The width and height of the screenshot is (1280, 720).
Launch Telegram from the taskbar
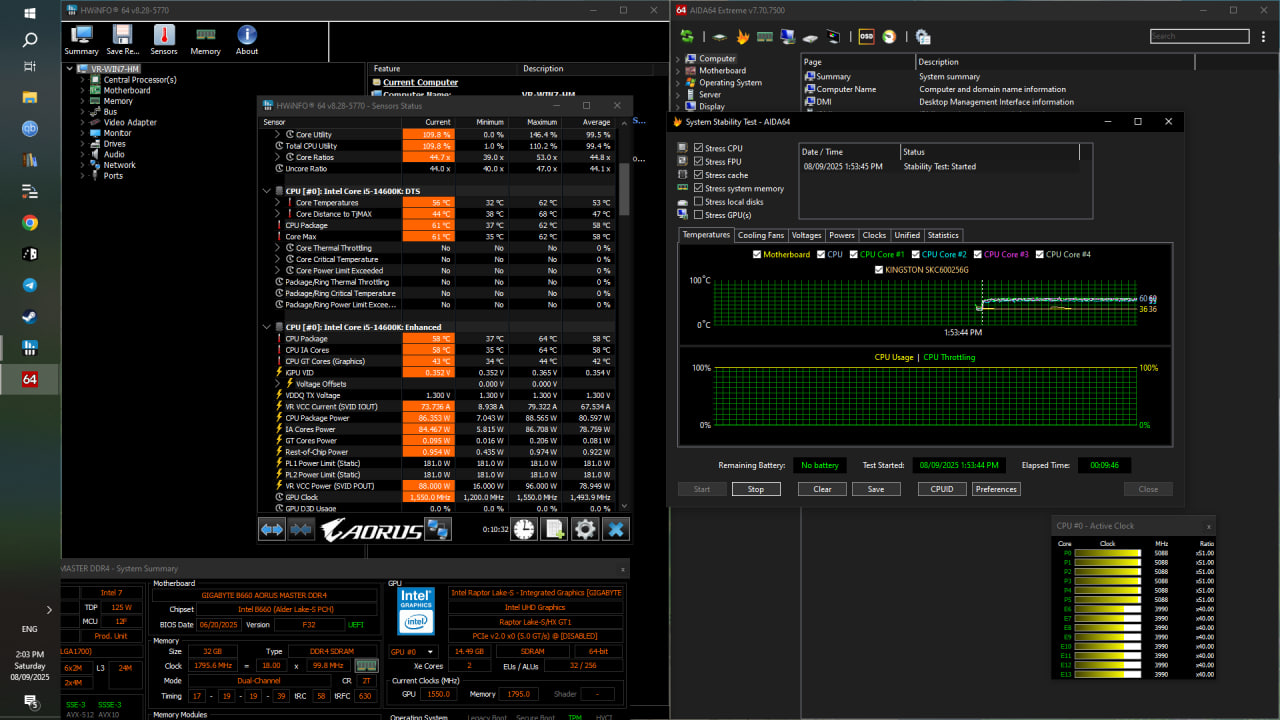pyautogui.click(x=30, y=285)
